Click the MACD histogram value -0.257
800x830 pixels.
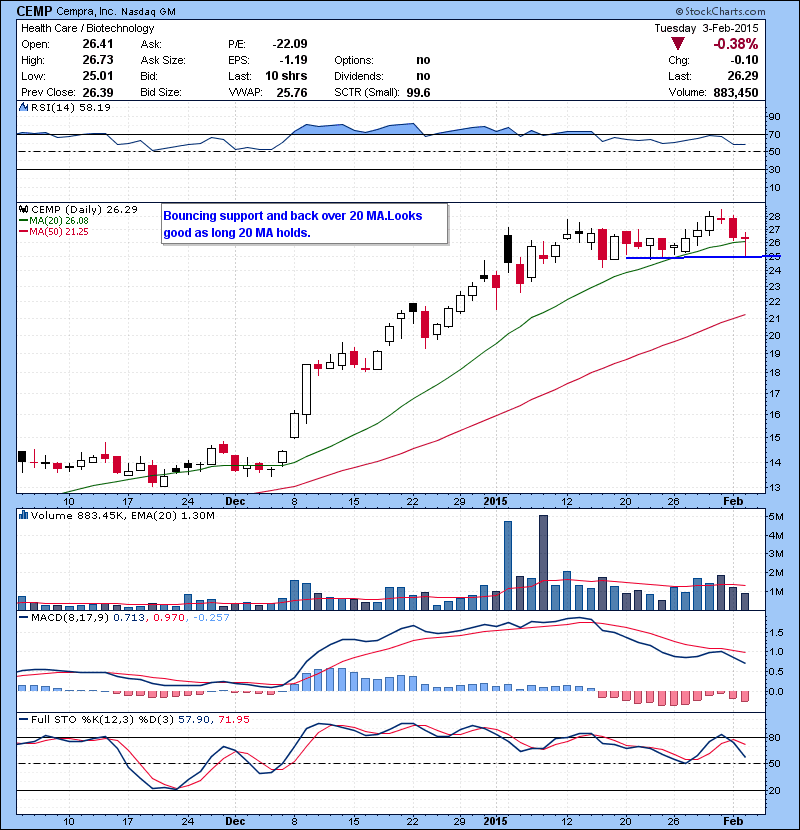click(x=211, y=618)
